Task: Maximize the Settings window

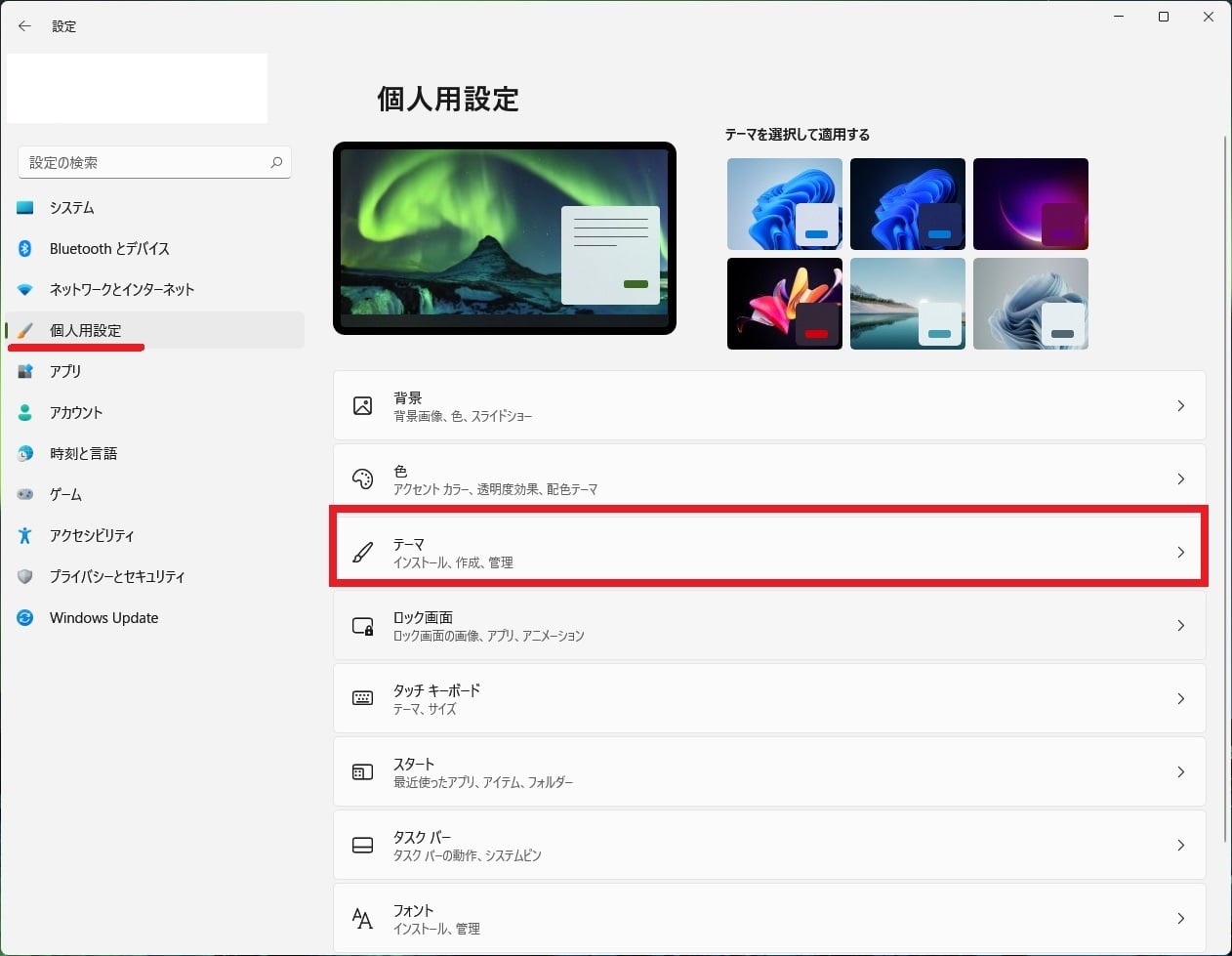Action: tap(1164, 17)
